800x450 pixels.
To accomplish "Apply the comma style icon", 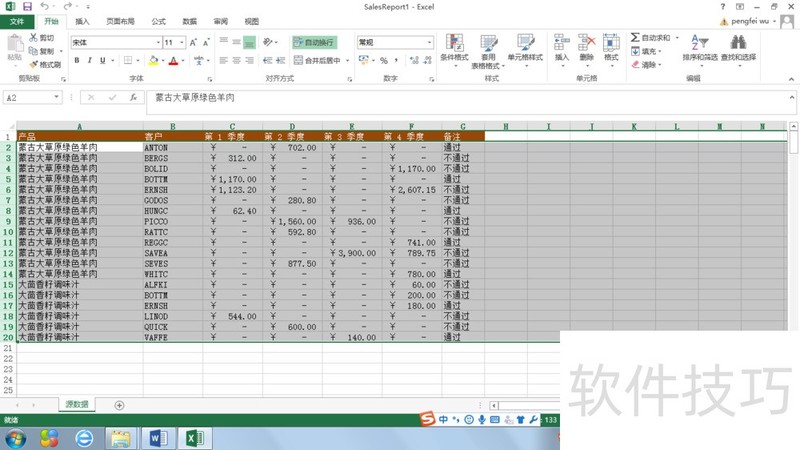I will tap(396, 60).
